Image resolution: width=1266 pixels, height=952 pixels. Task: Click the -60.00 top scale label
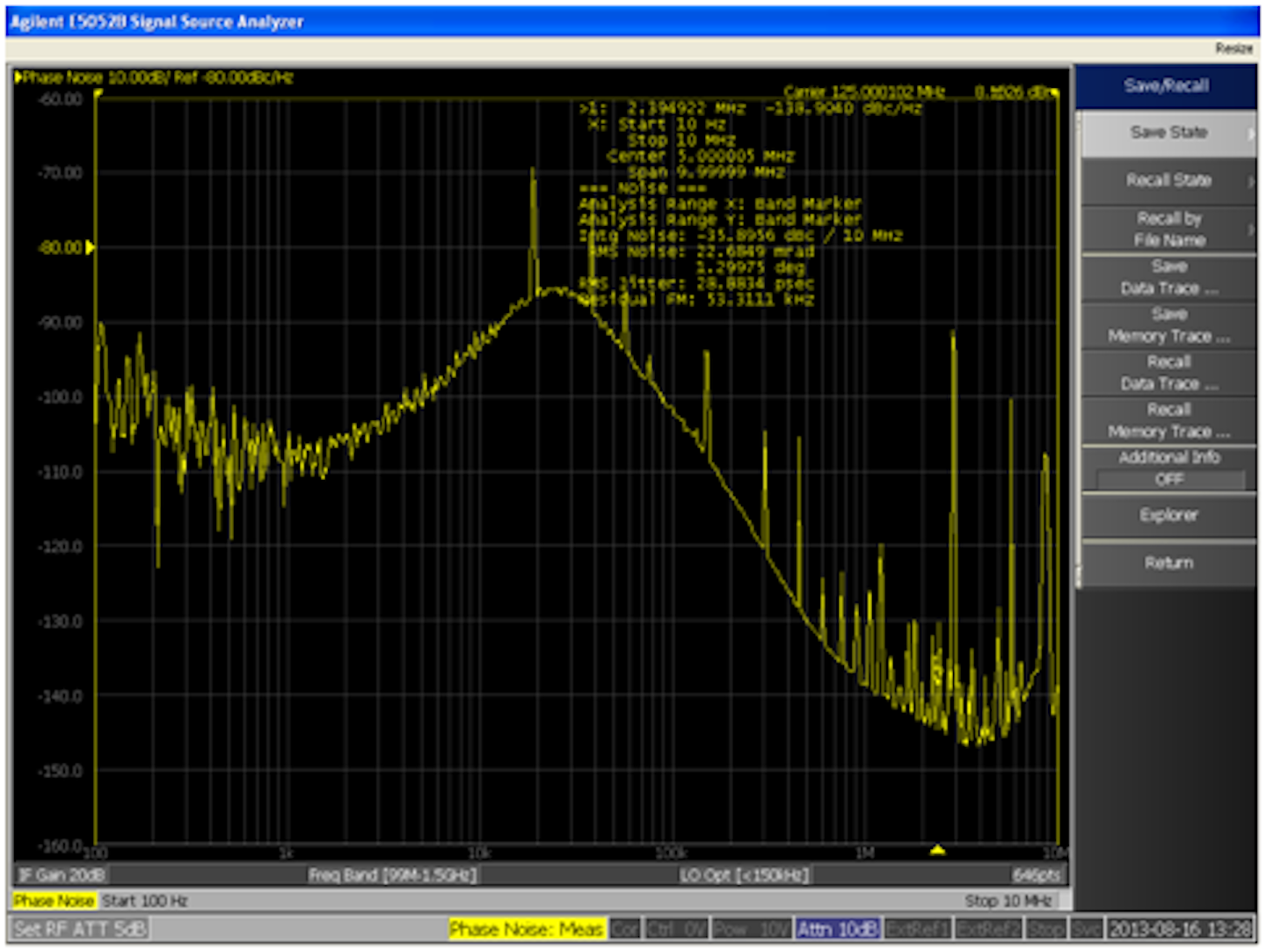pyautogui.click(x=61, y=98)
